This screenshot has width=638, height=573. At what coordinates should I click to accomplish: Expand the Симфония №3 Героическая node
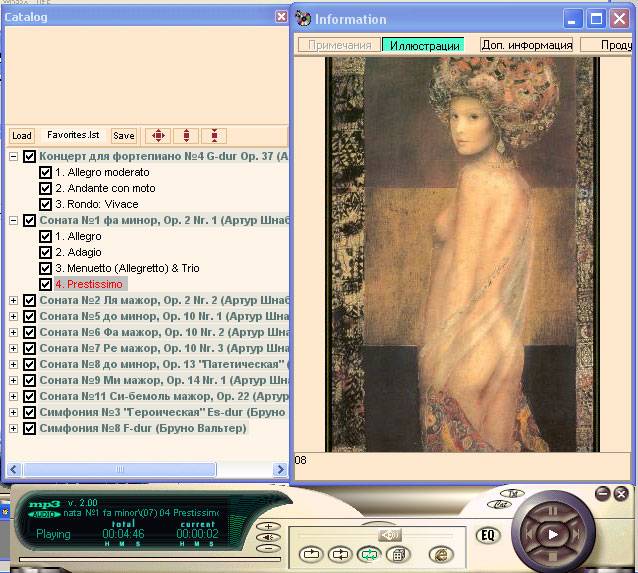14,413
